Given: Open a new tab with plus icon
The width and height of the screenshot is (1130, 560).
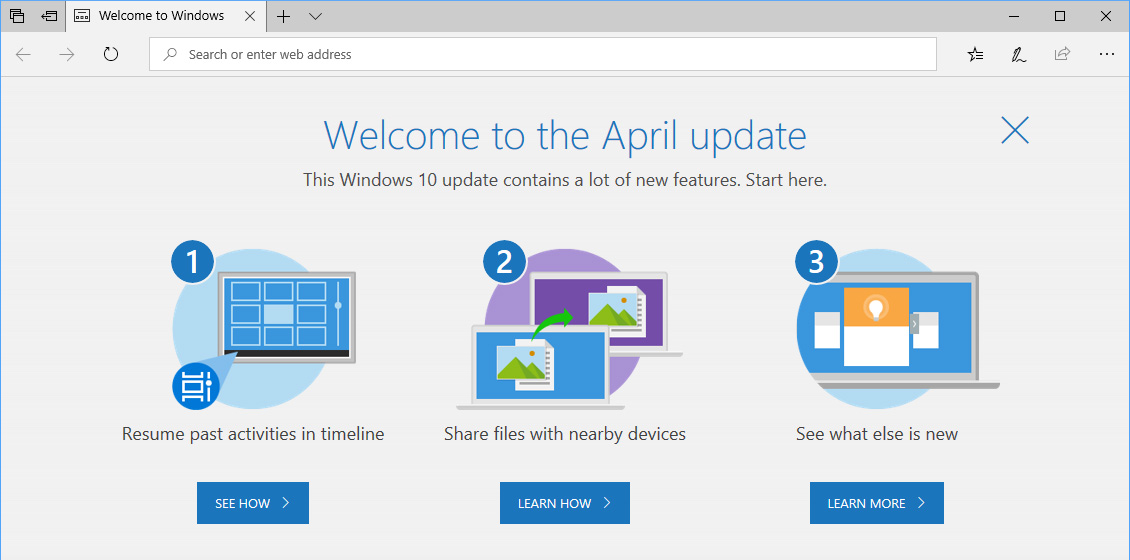Looking at the screenshot, I should (x=284, y=16).
